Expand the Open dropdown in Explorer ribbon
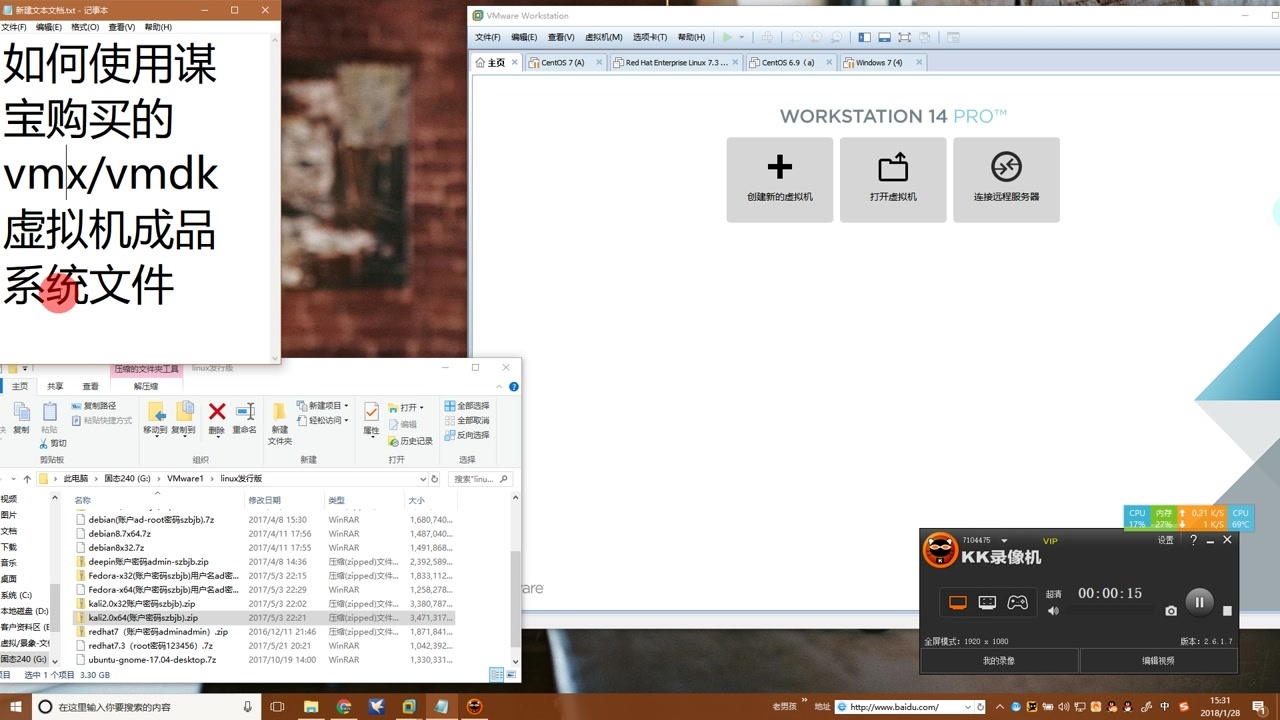Viewport: 1280px width, 720px height. point(422,408)
